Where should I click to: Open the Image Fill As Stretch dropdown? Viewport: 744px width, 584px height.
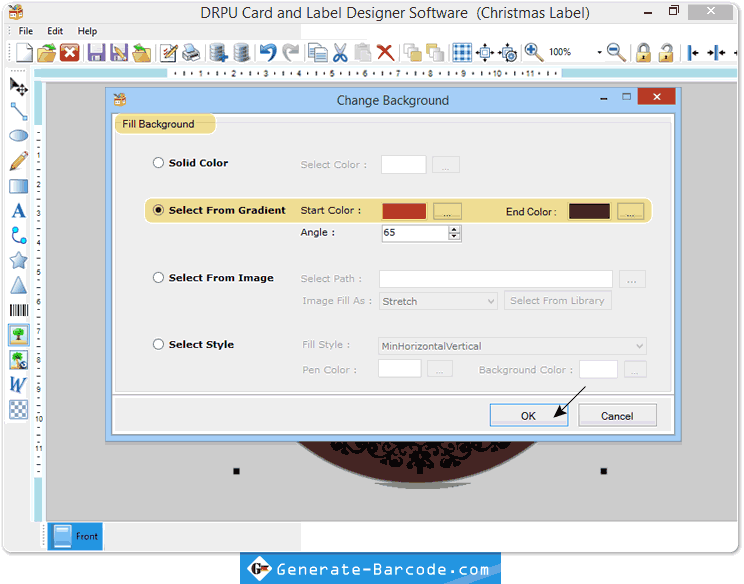(437, 301)
